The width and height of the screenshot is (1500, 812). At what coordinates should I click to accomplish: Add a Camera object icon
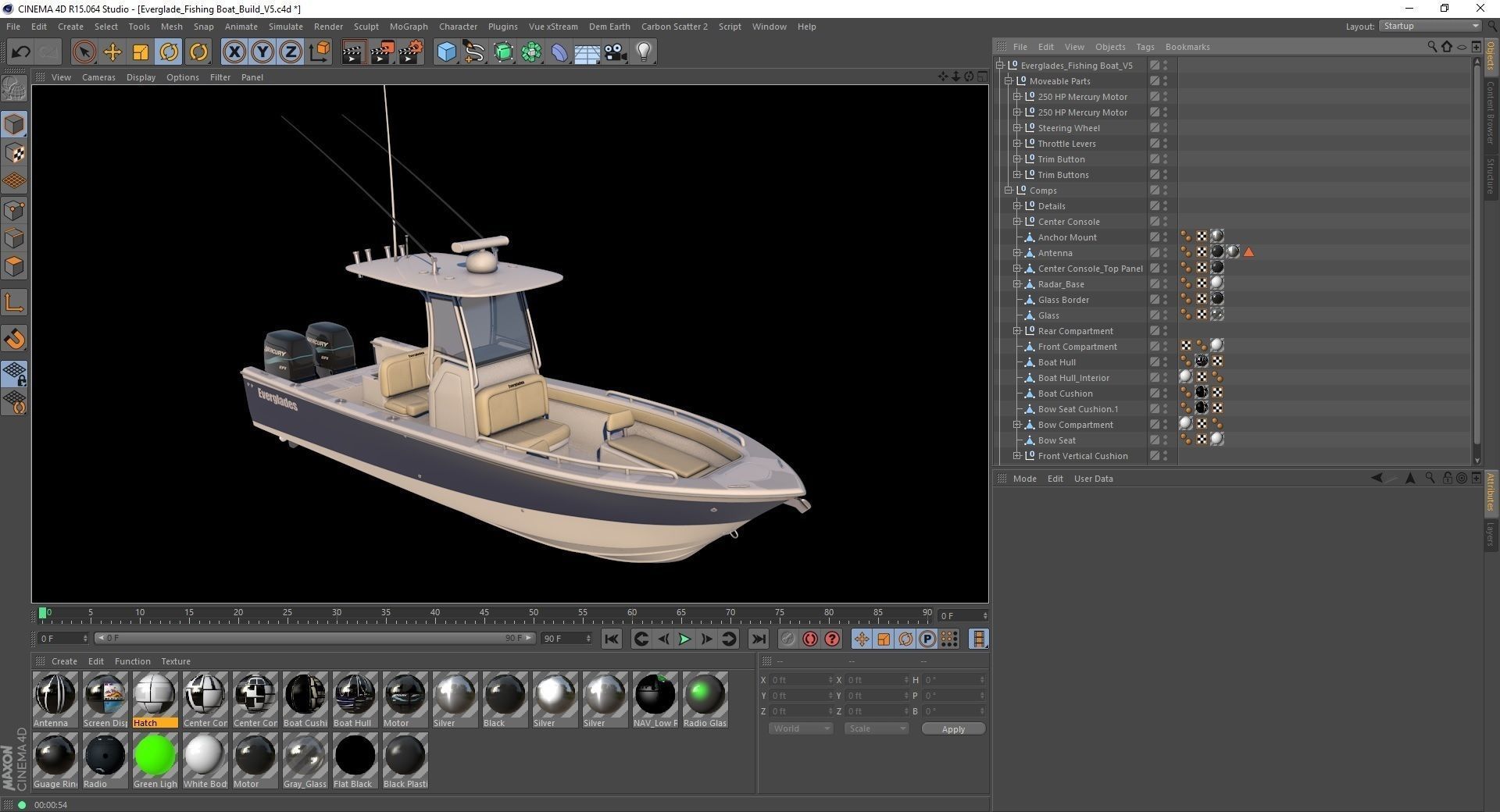(x=616, y=52)
